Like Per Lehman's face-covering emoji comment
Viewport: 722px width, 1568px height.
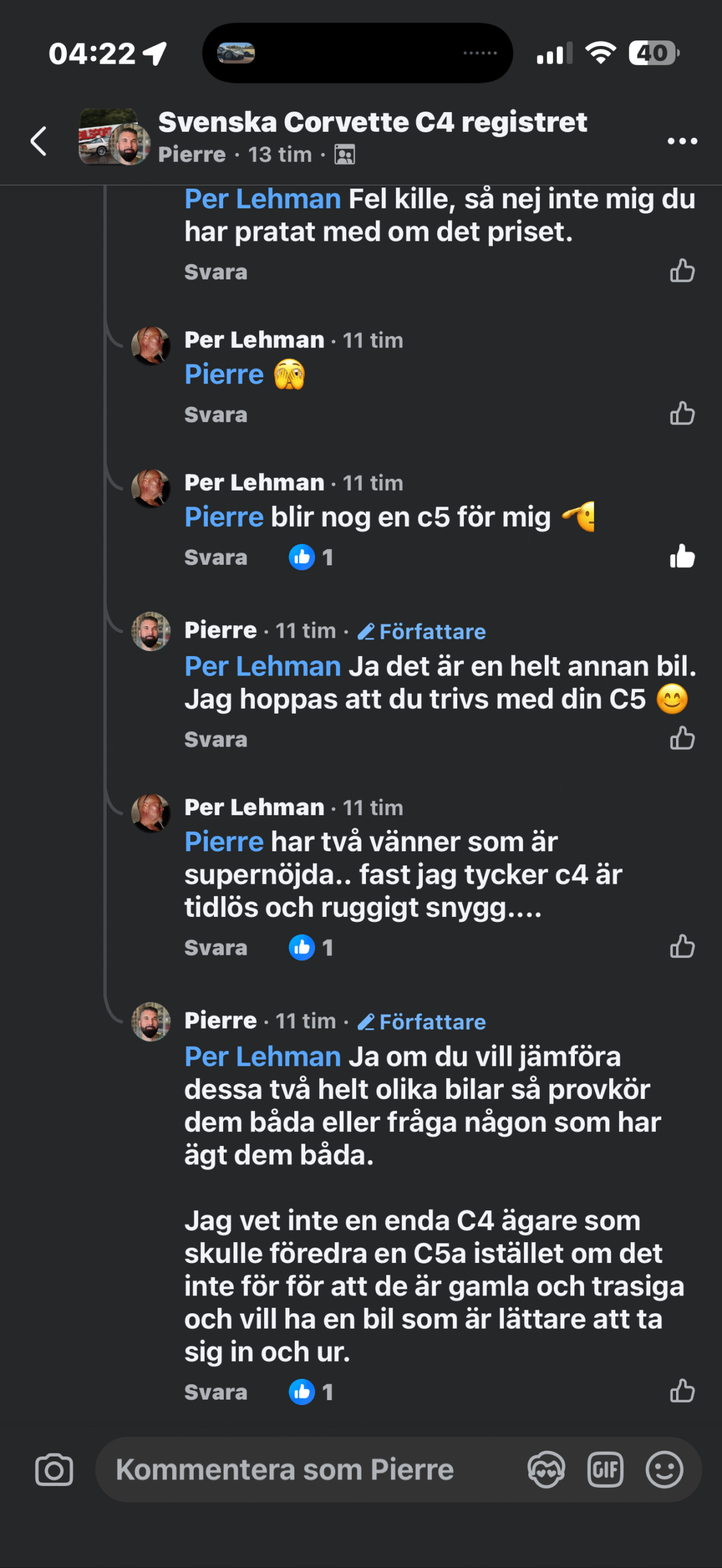[682, 414]
